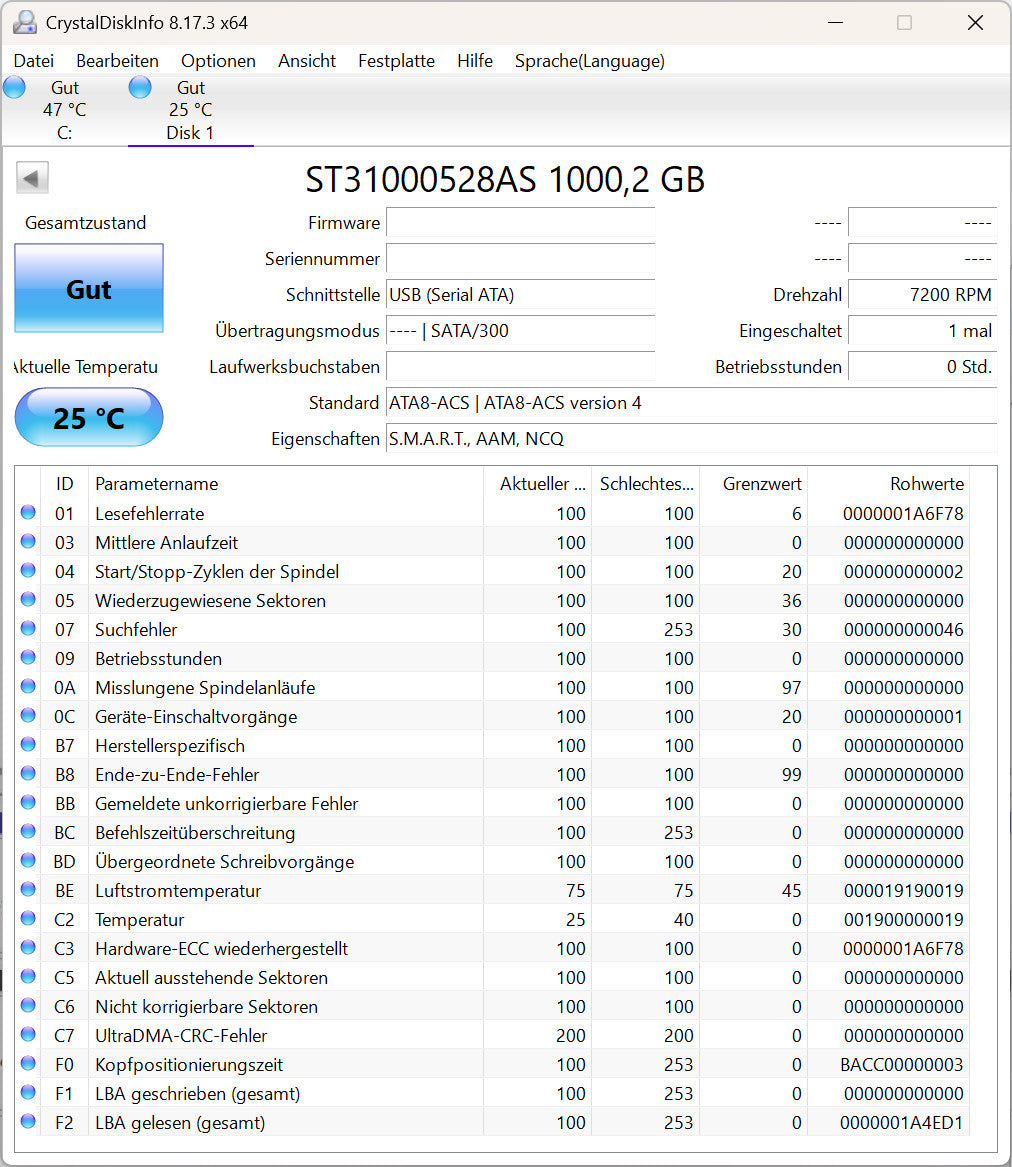Click the blue status orb for Disk 1

(140, 87)
